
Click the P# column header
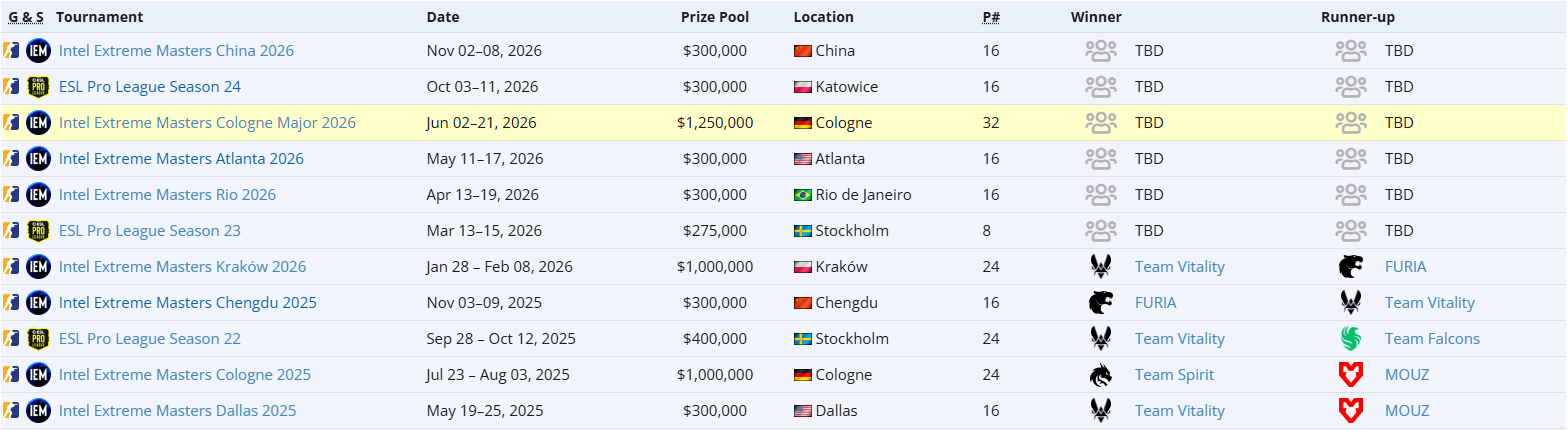coord(991,17)
